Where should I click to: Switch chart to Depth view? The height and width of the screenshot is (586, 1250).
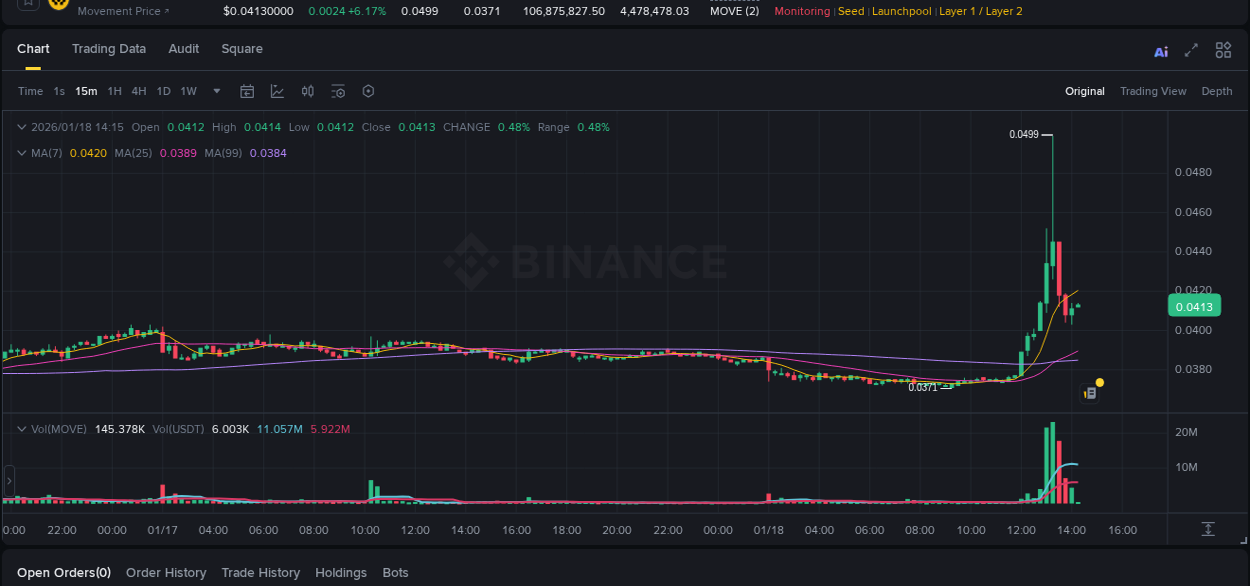pos(1216,91)
